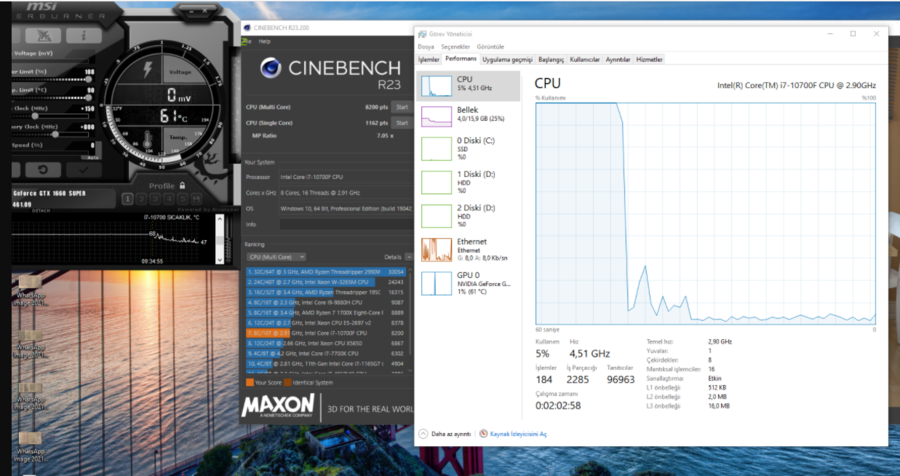Screen dimensions: 900x476
Task: Switch to the Hizmetler tab
Action: click(x=649, y=60)
